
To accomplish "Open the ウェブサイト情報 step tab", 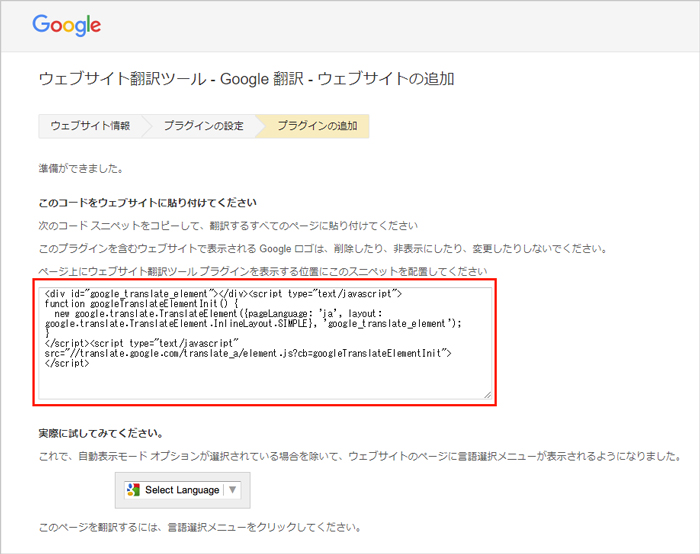I will (x=90, y=126).
